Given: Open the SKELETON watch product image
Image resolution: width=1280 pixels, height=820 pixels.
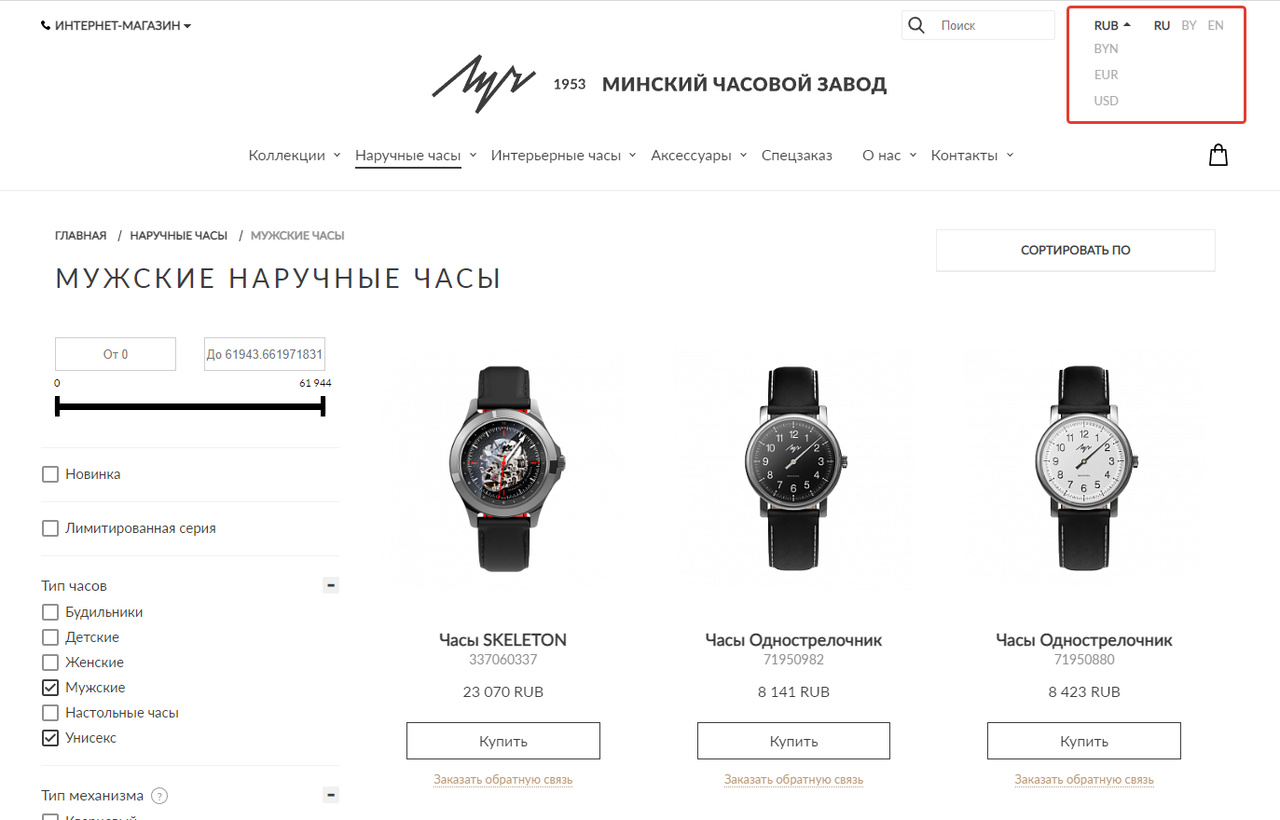Looking at the screenshot, I should tap(503, 468).
